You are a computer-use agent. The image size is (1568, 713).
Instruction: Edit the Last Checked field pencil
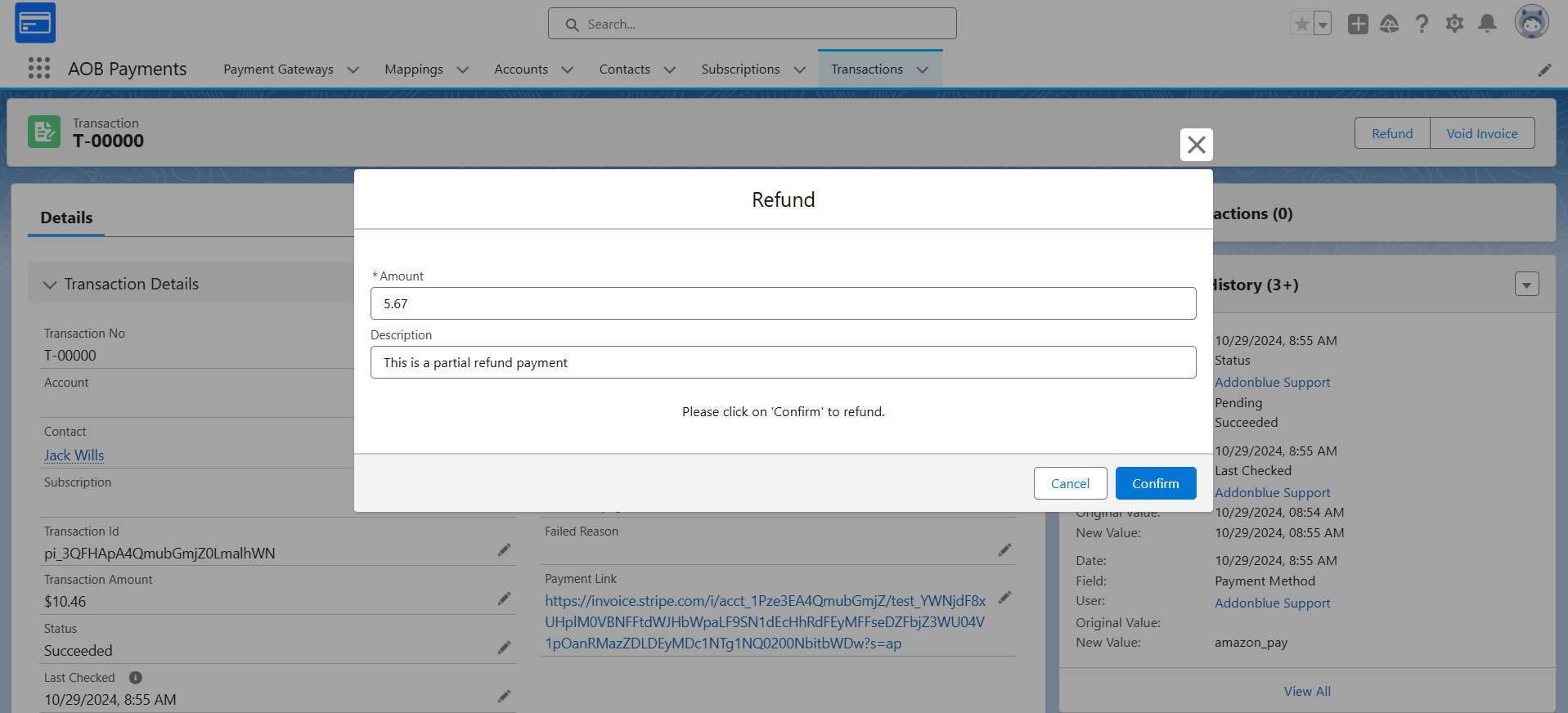click(504, 696)
